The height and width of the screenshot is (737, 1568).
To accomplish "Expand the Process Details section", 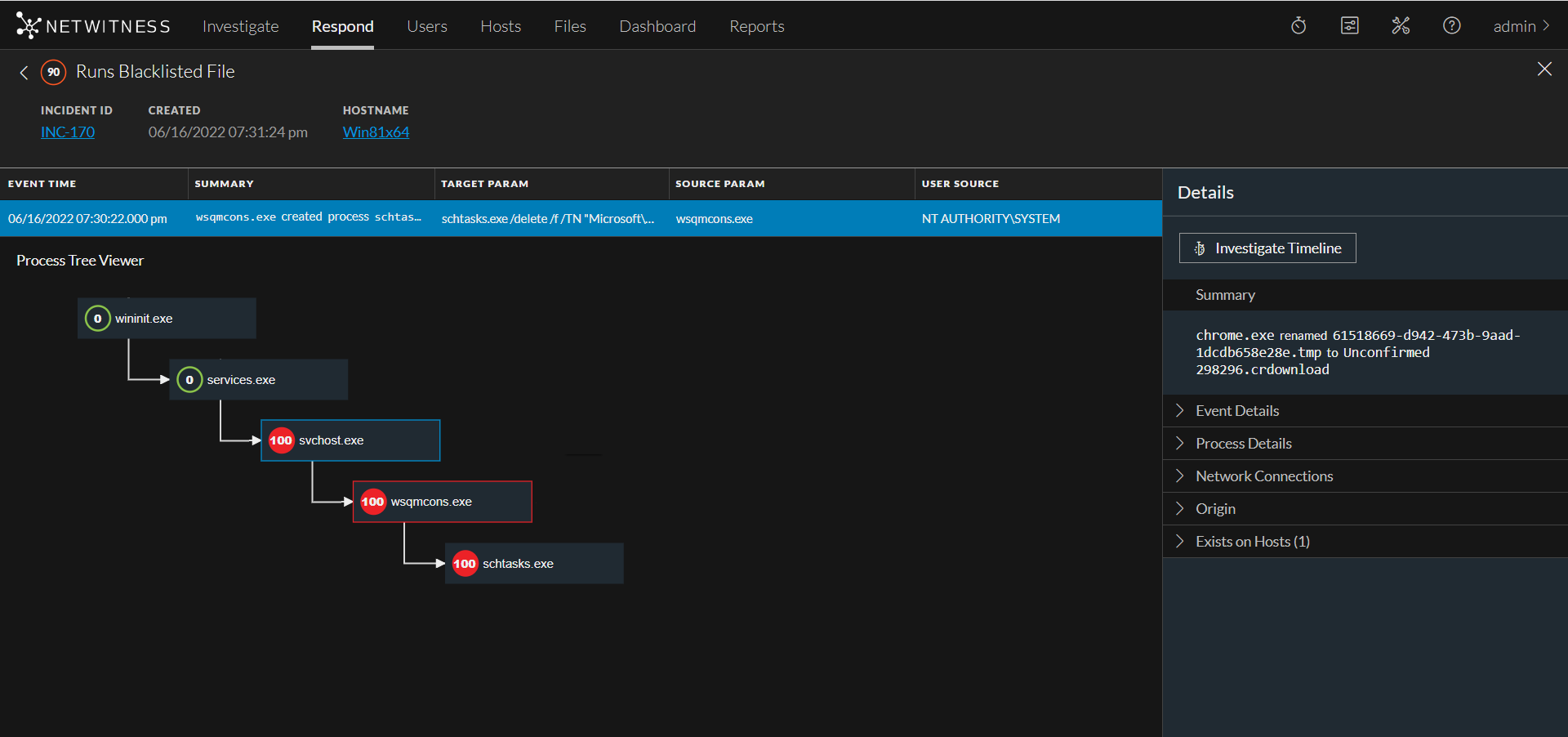I will tap(1243, 444).
